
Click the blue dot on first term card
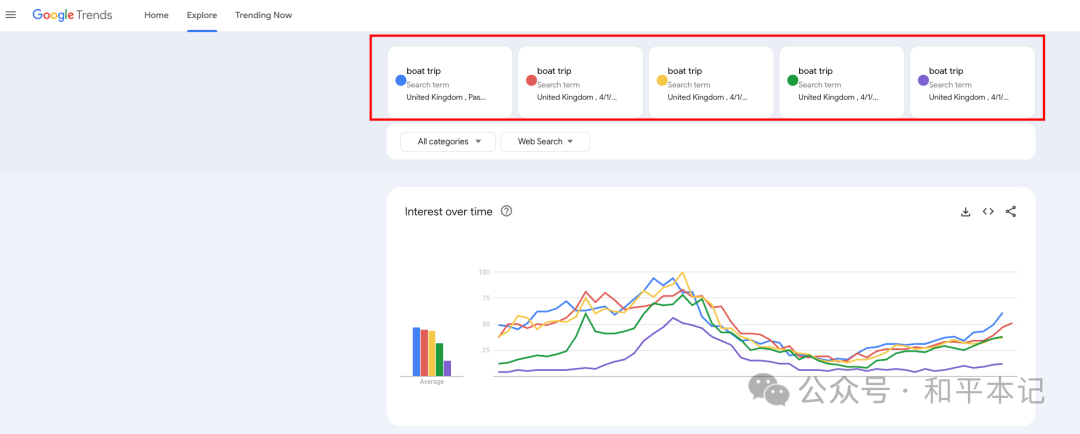pyautogui.click(x=400, y=81)
